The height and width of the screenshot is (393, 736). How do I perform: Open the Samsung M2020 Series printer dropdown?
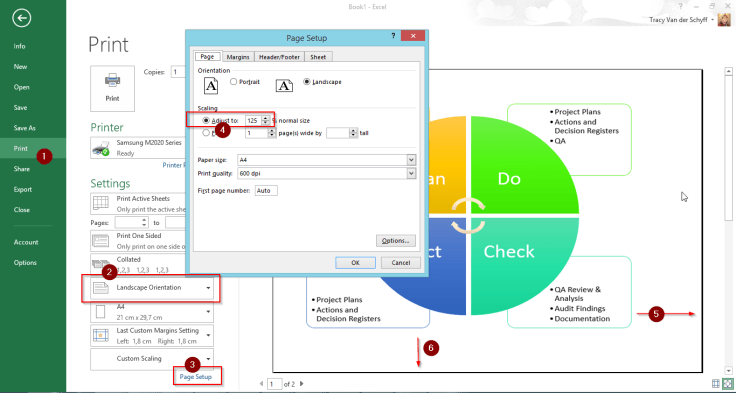pos(138,148)
